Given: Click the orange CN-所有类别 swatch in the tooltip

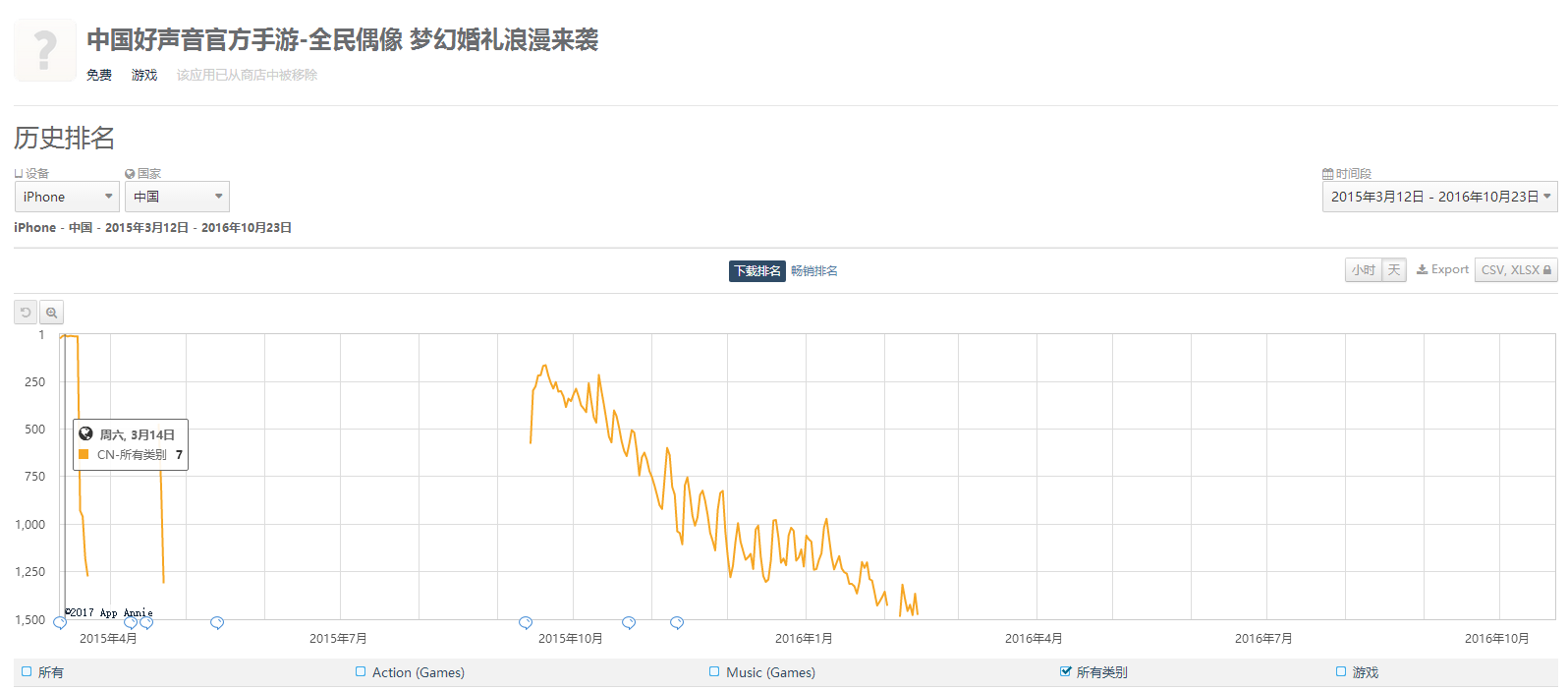Looking at the screenshot, I should coord(84,454).
